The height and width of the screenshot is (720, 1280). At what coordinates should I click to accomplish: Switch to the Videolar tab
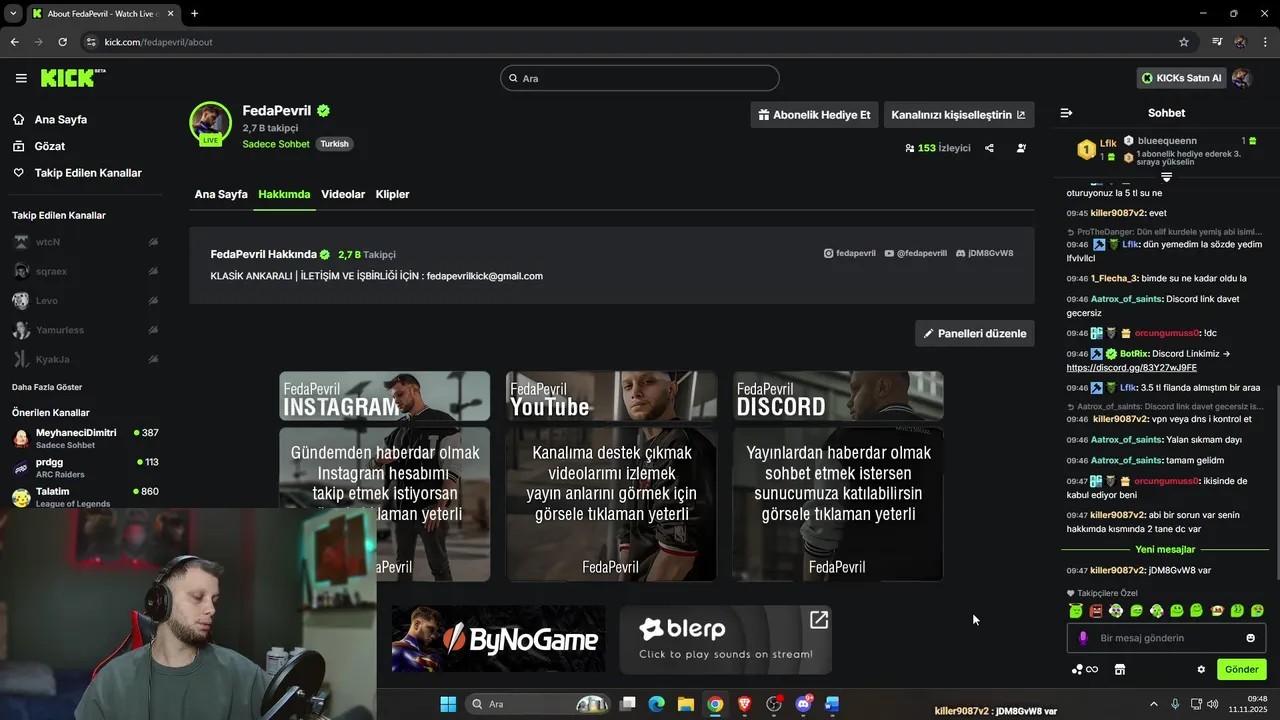tap(343, 194)
